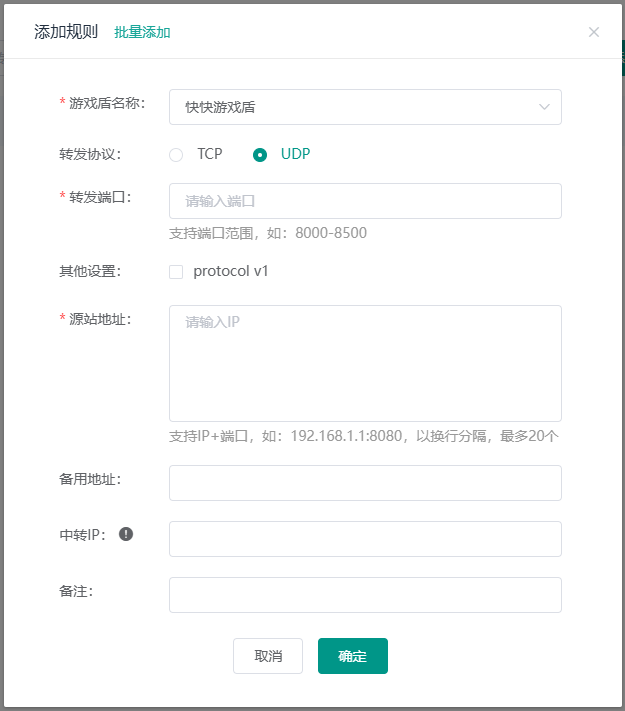Focus the 中转IP input field
The image size is (625, 711).
pyautogui.click(x=365, y=539)
